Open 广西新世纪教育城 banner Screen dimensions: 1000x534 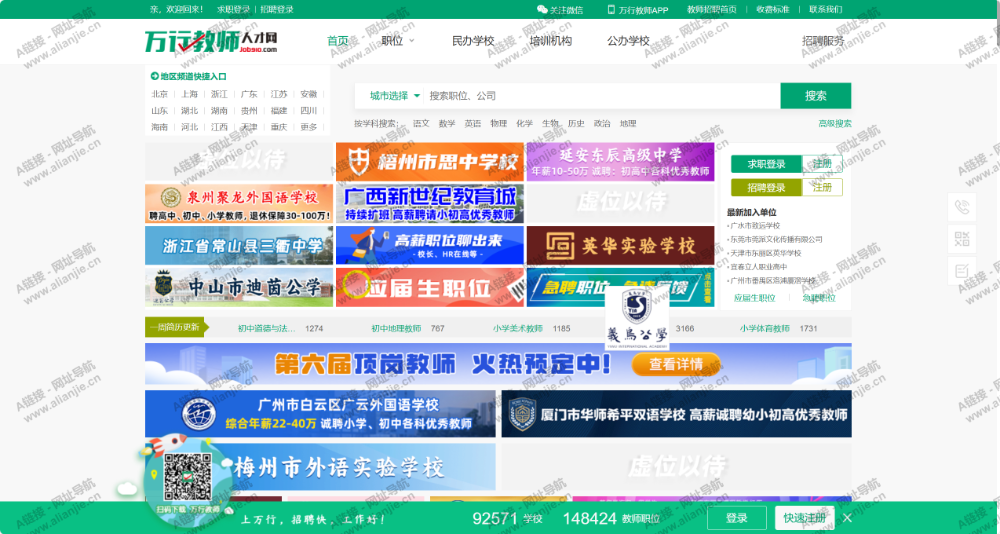(430, 204)
